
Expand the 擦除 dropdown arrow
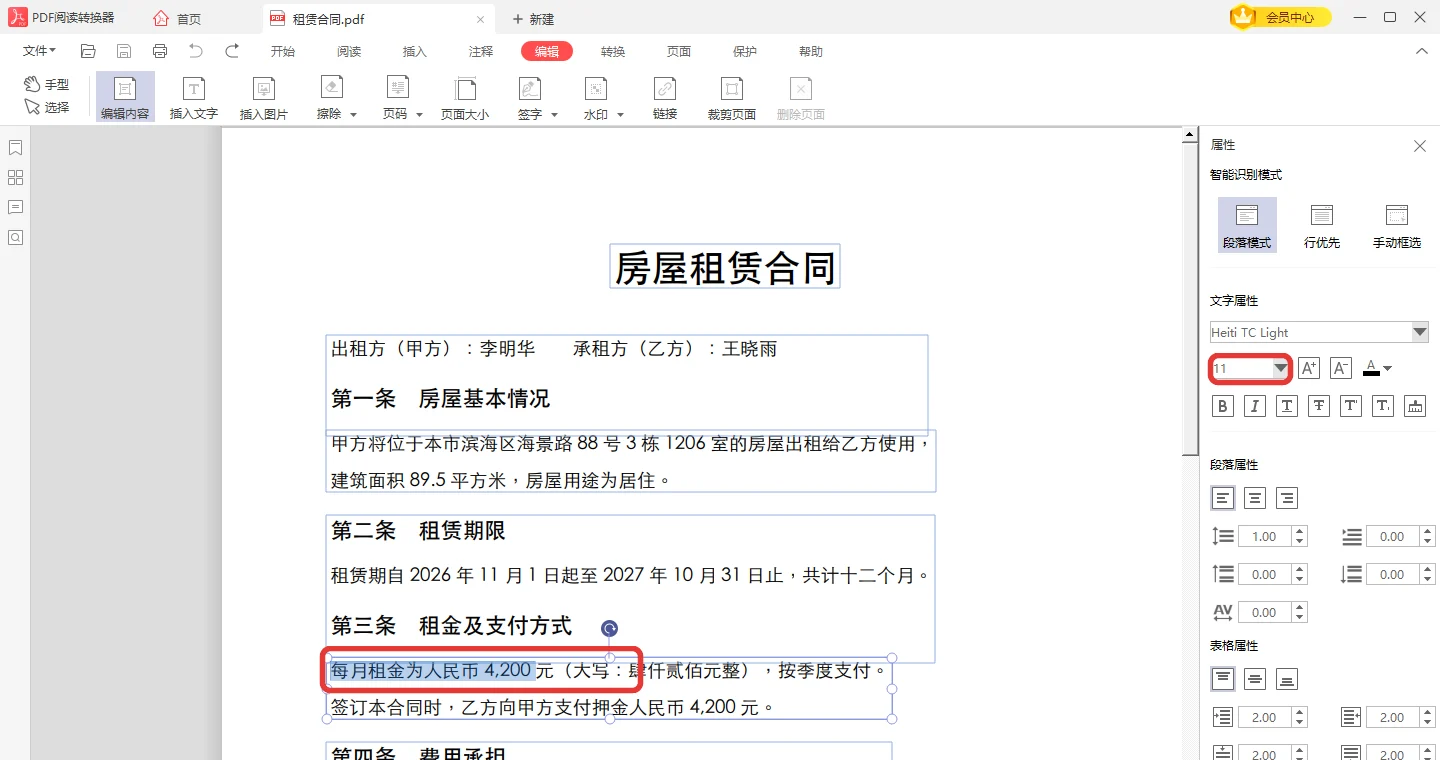[353, 115]
